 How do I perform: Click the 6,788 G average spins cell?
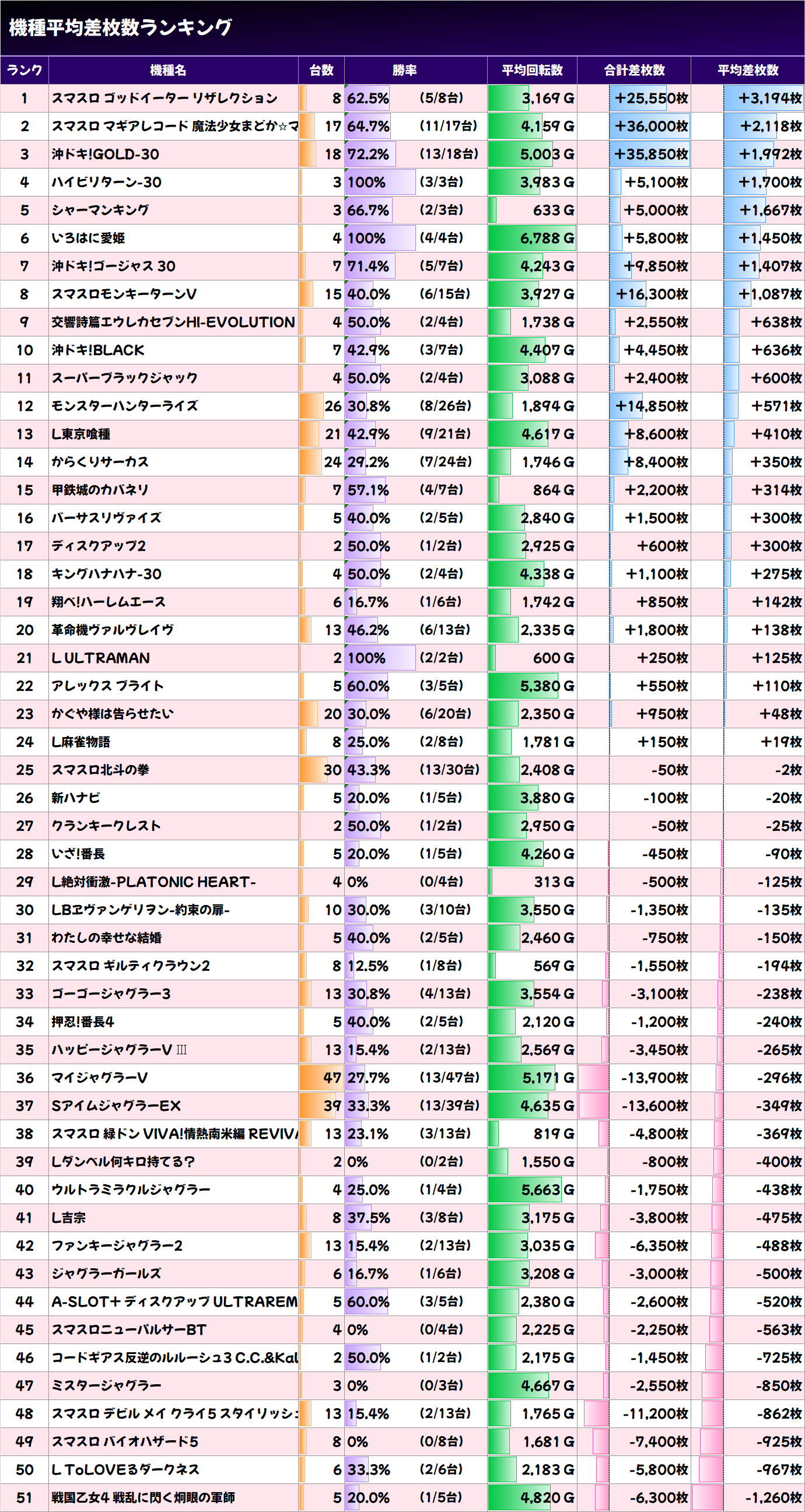532,238
